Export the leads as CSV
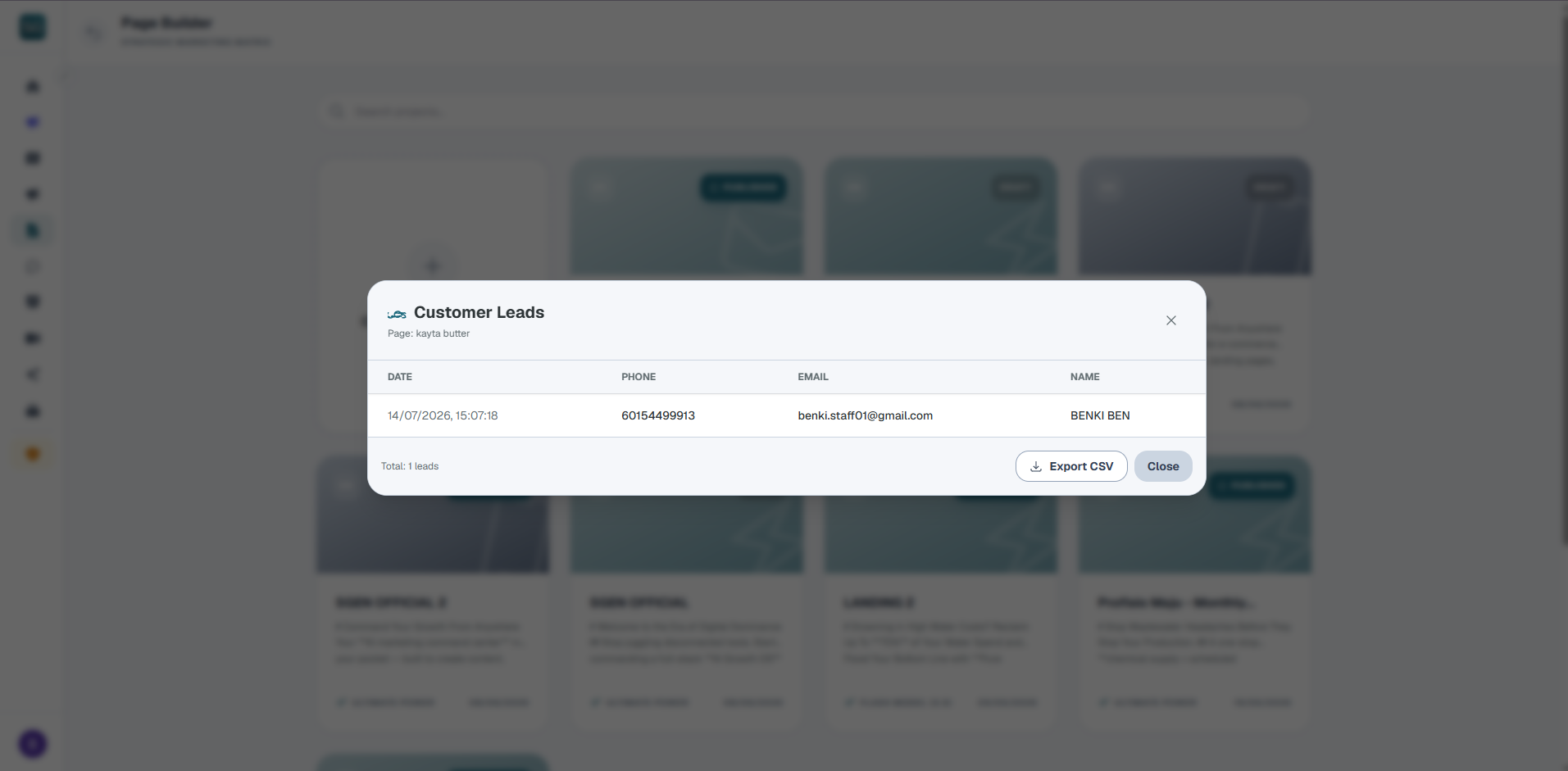 click(1071, 466)
